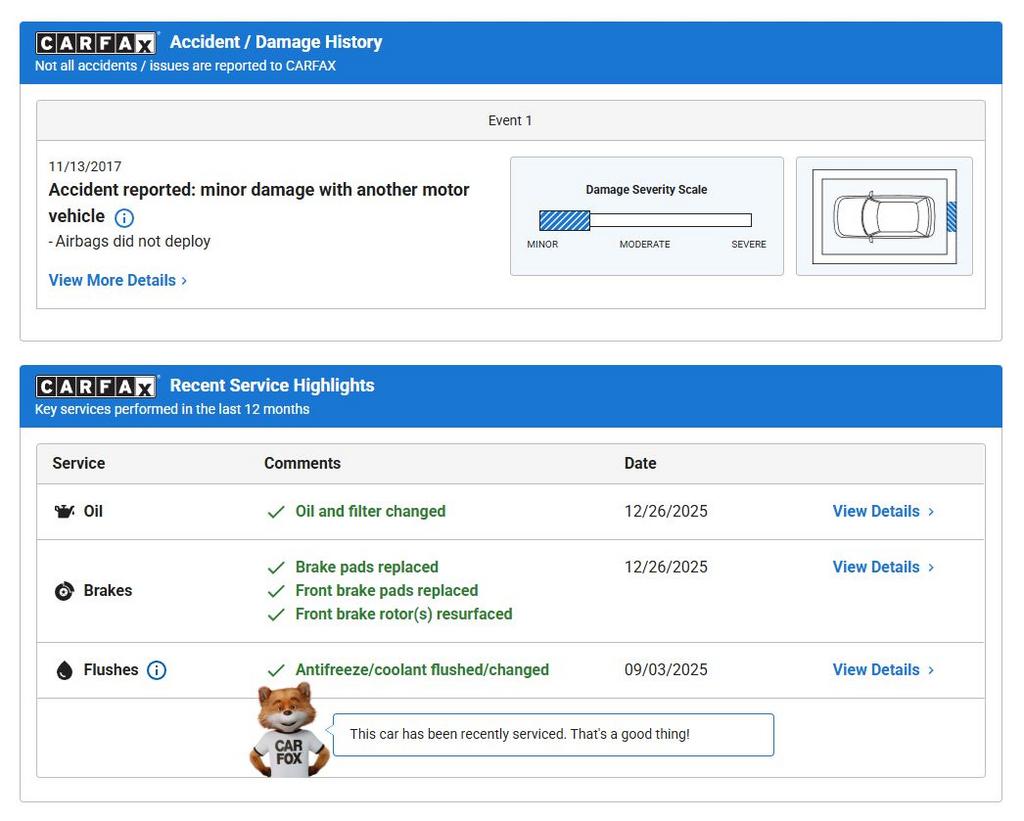Click the CARFAX logo in Accident History header
The height and width of the screenshot is (821, 1024).
[96, 43]
